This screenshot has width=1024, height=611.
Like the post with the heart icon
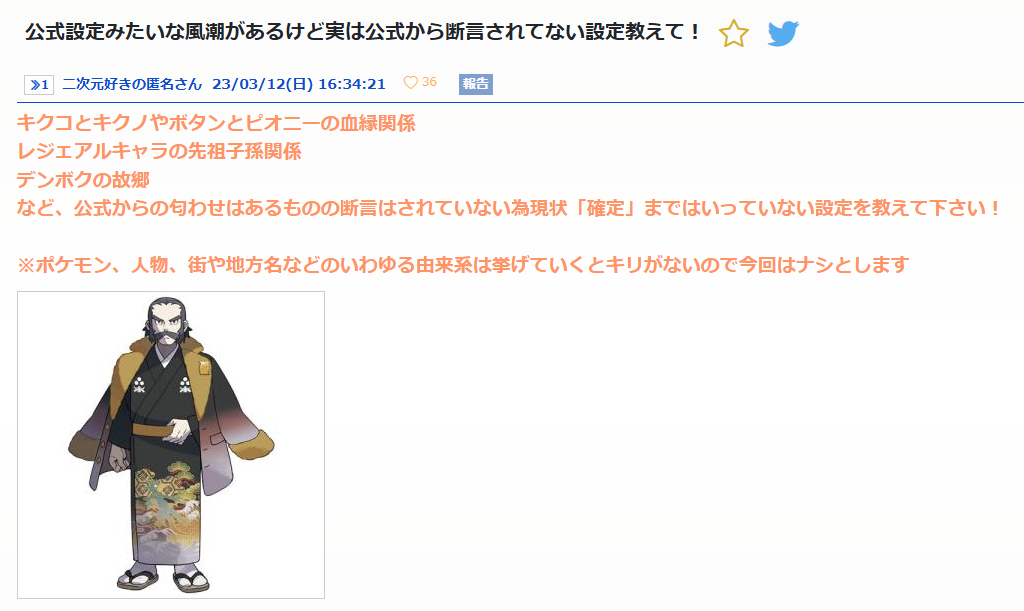coord(410,83)
